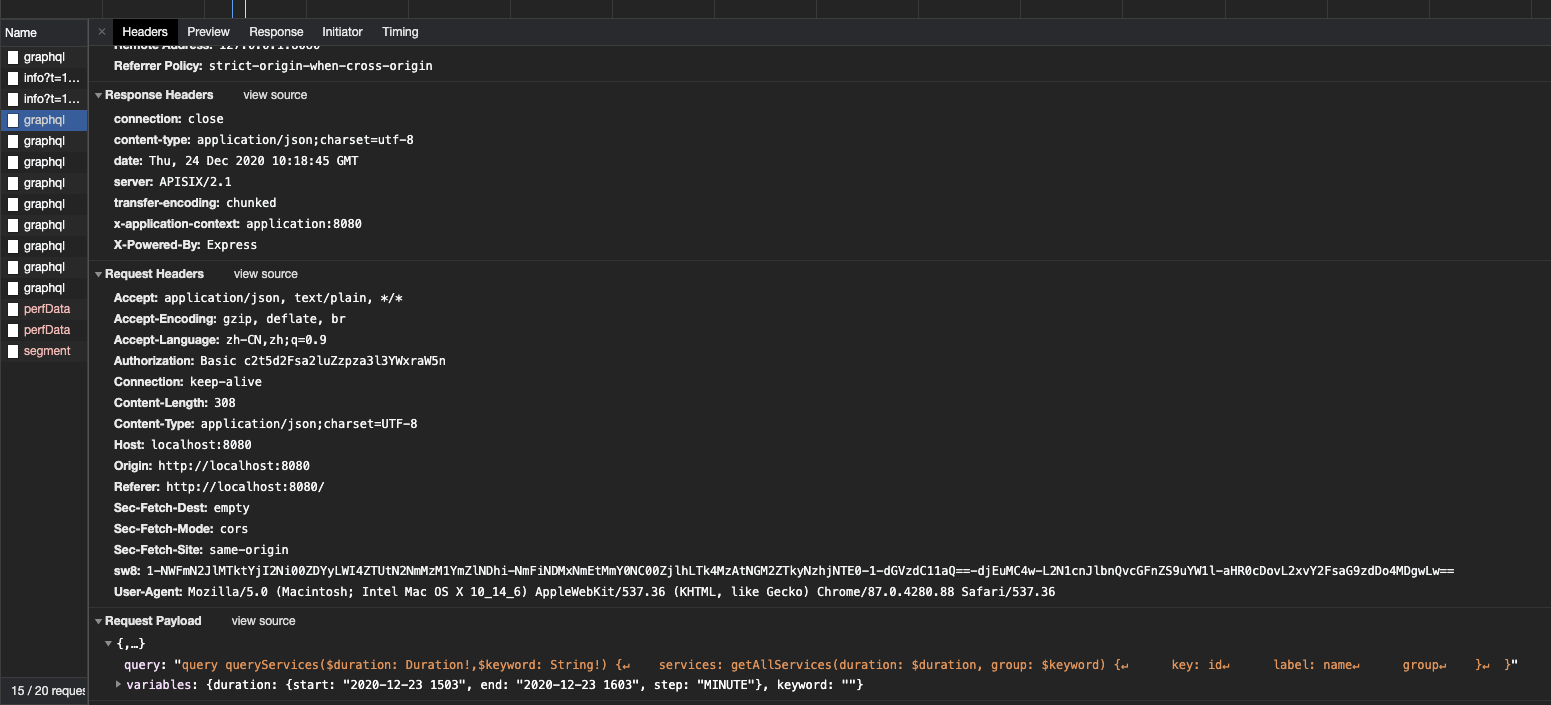Click the server: APISIX/2.1 header
Screen dimensions: 1551x705
(173, 182)
